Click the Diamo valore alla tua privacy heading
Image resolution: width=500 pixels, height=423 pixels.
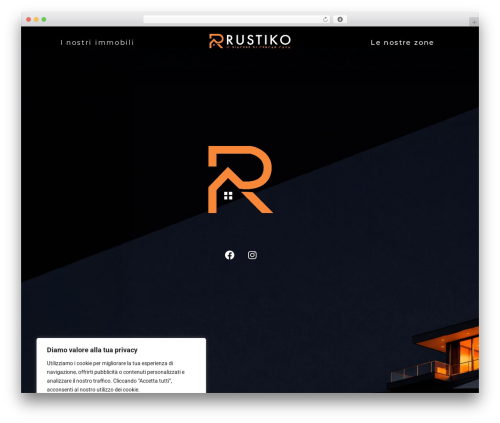92,350
